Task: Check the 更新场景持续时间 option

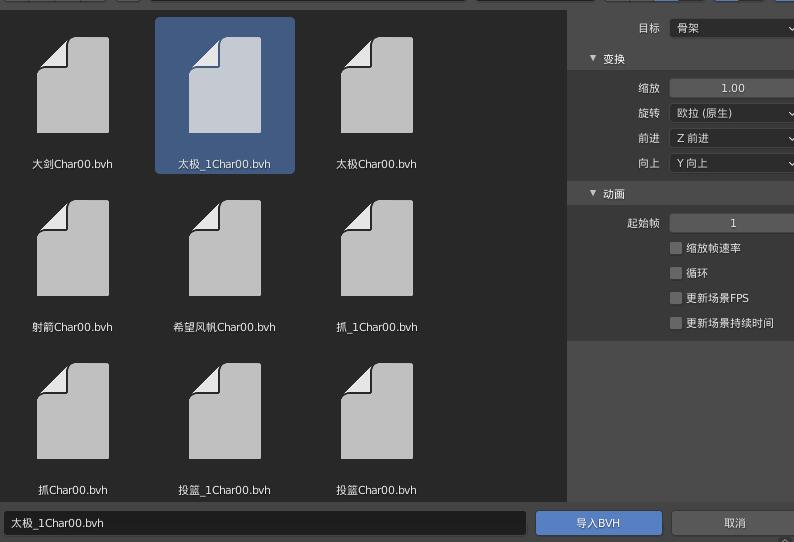Action: tap(676, 323)
